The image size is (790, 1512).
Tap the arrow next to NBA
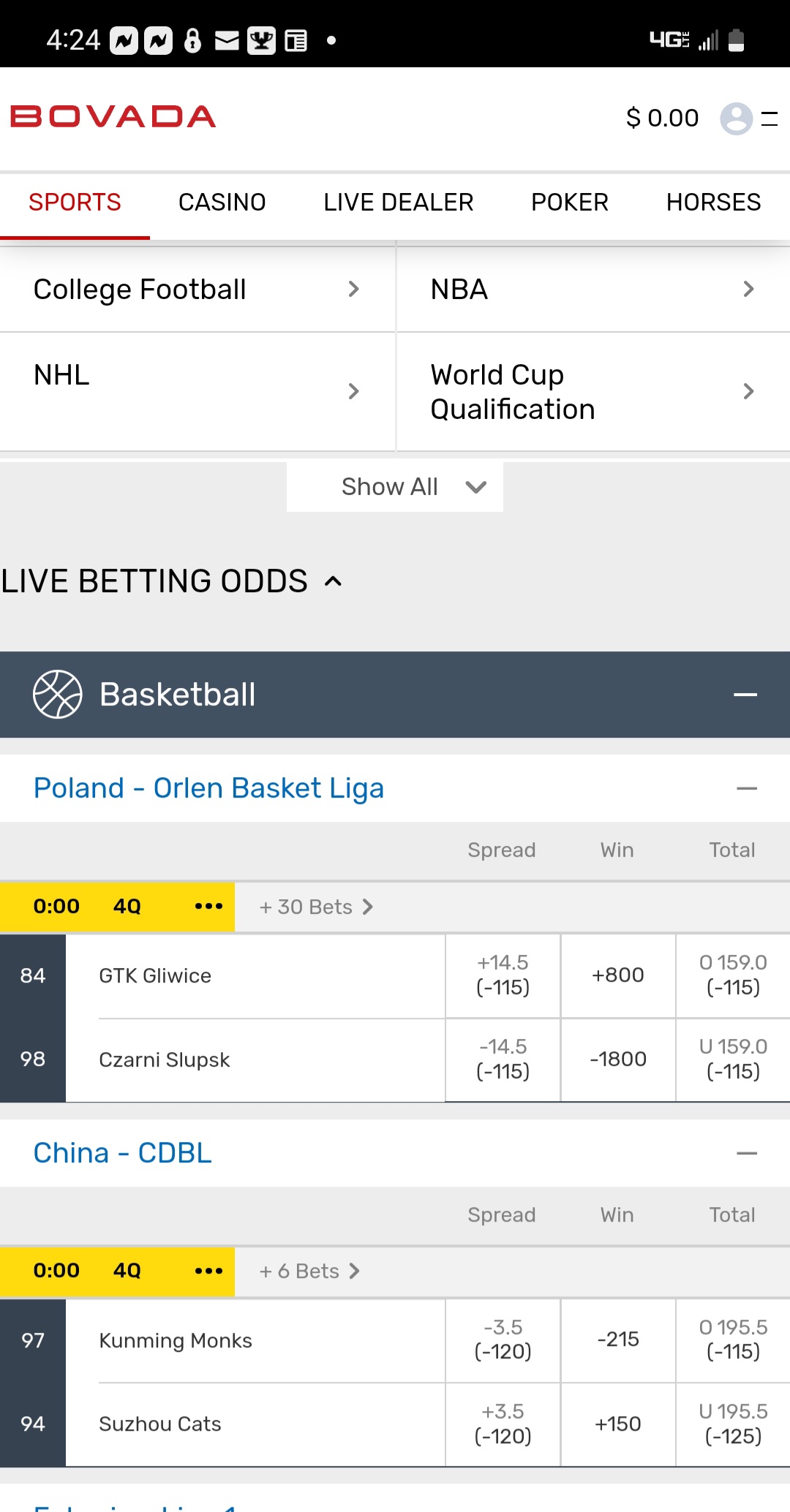[748, 290]
